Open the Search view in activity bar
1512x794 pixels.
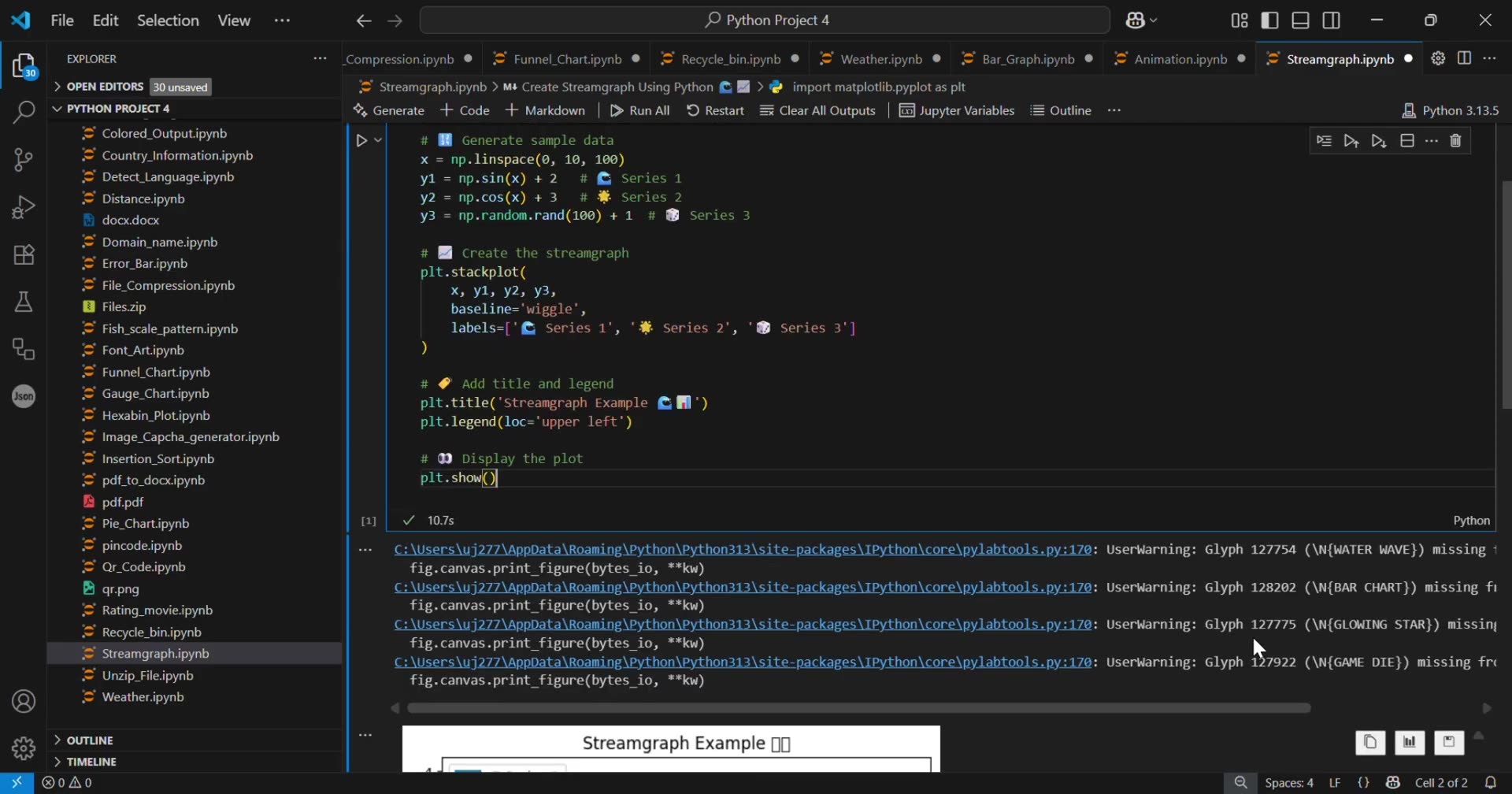point(24,113)
